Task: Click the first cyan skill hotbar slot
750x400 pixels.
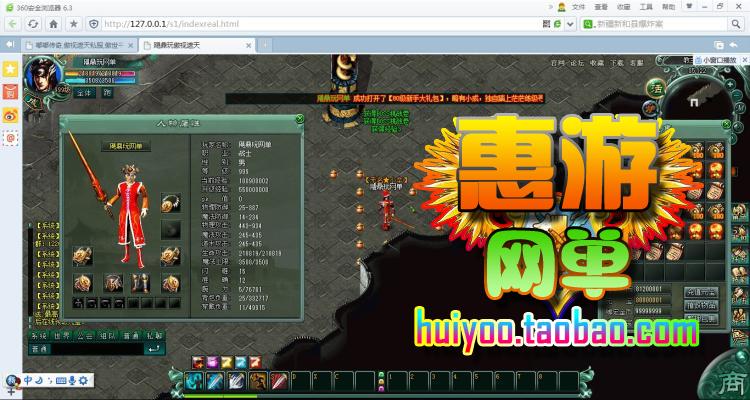Action: 195,381
